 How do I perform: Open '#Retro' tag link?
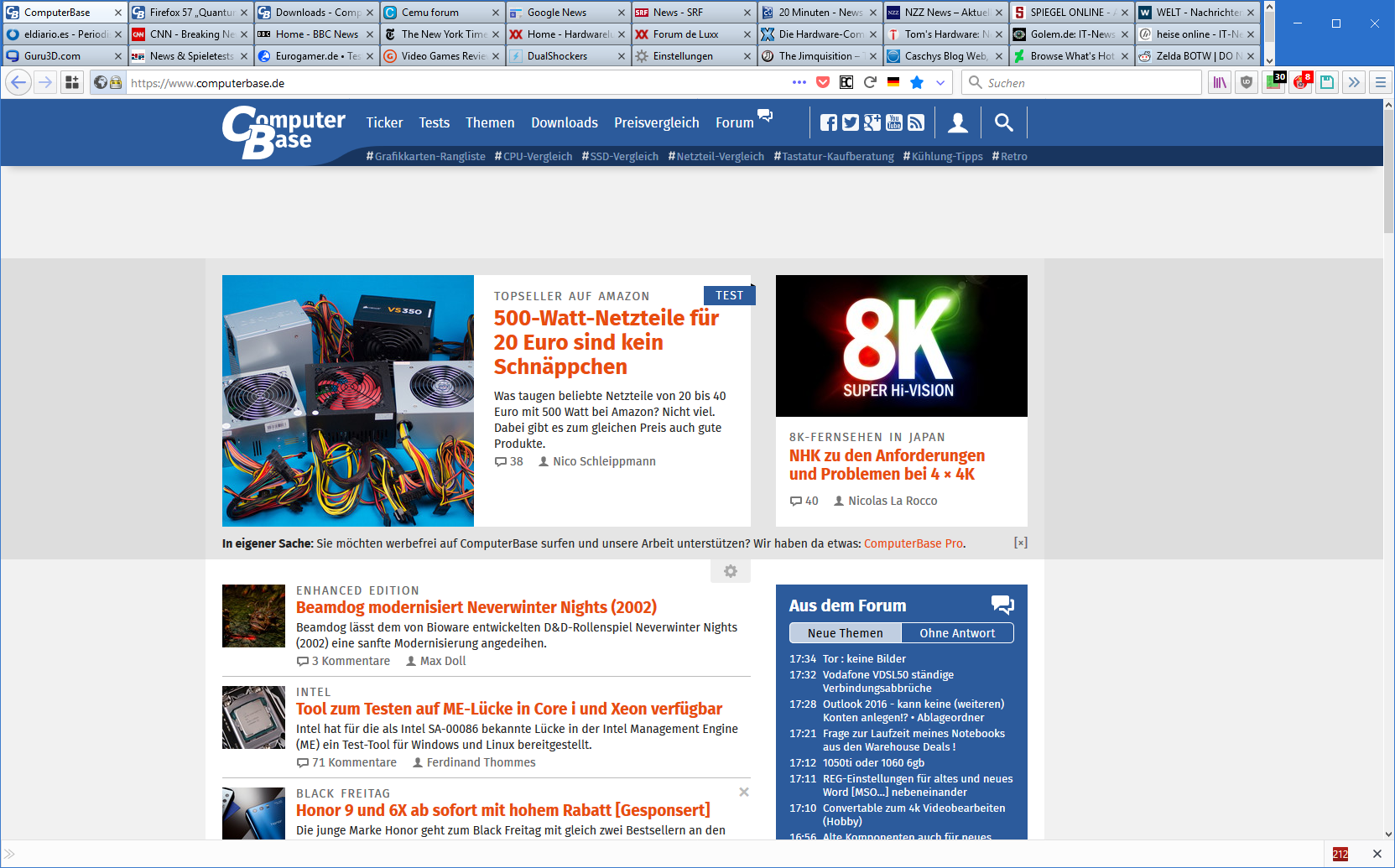tap(1009, 157)
